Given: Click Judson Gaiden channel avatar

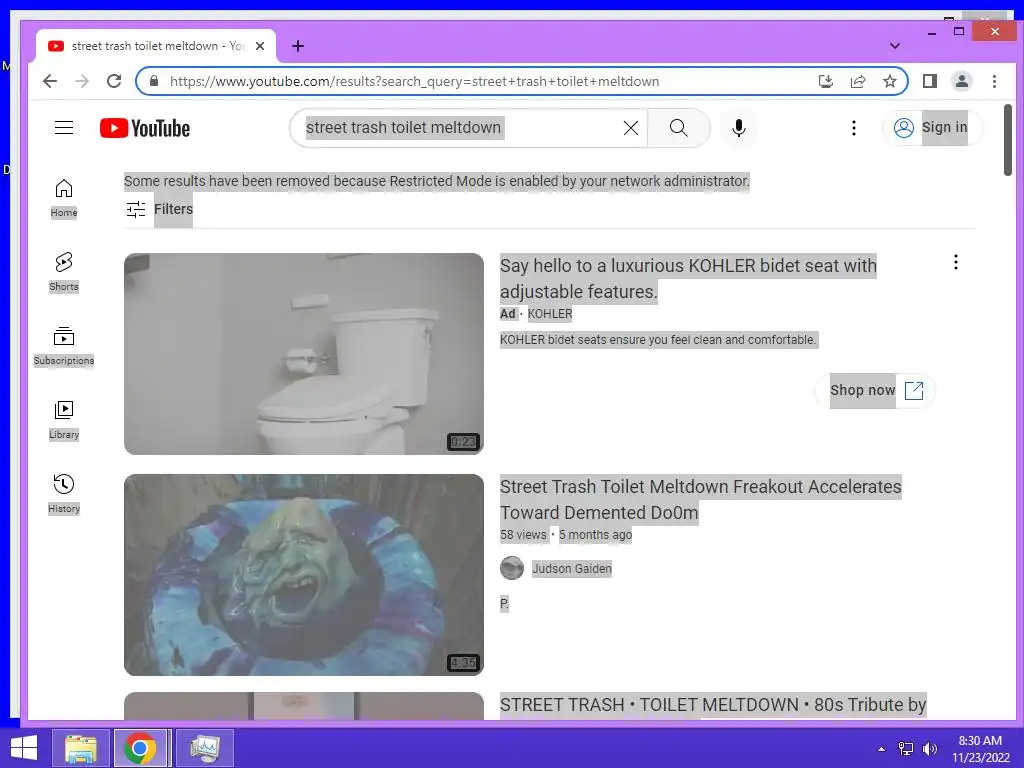Looking at the screenshot, I should tap(512, 568).
